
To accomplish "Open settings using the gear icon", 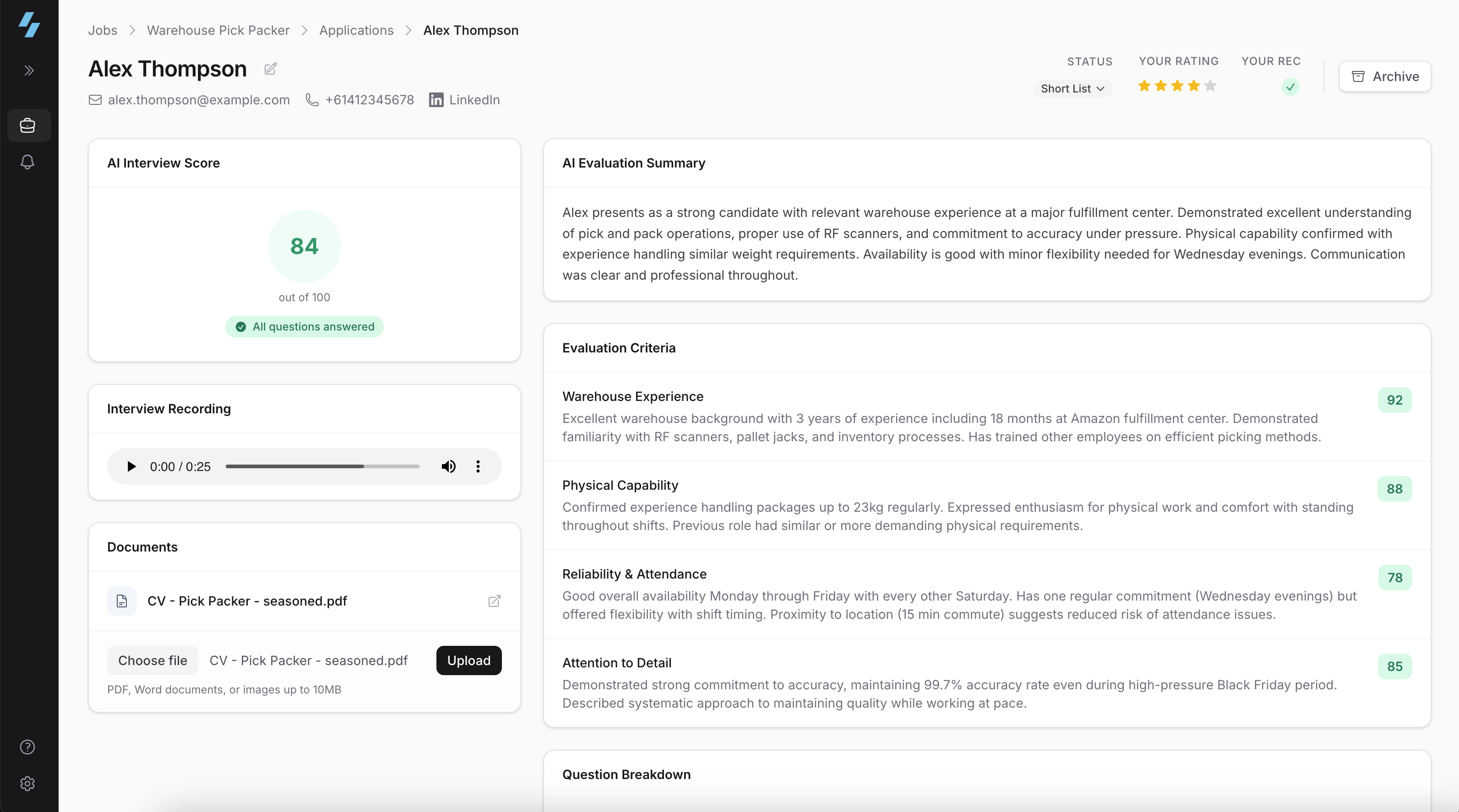I will 27,784.
